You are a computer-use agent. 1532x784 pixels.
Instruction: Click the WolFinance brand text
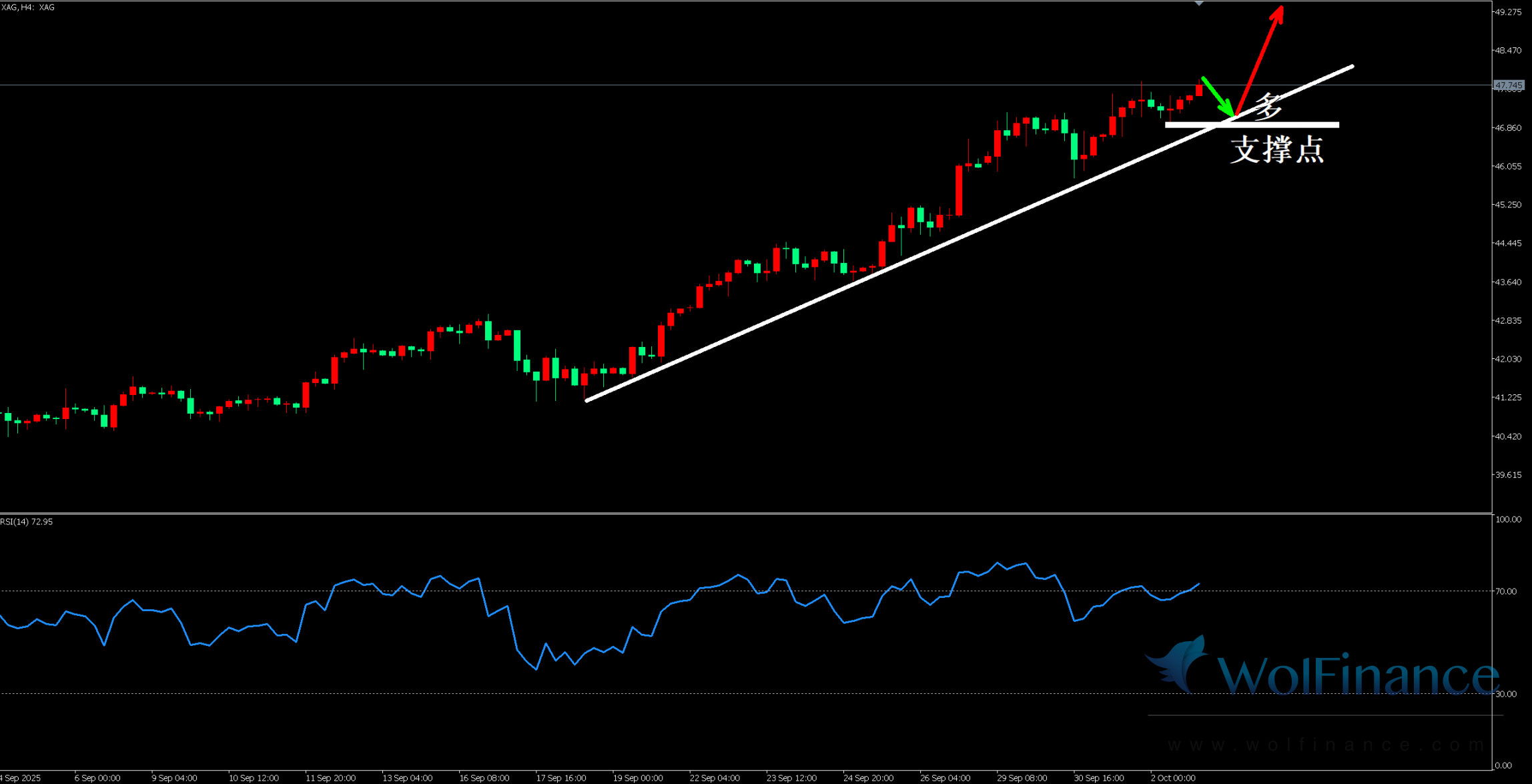[1358, 675]
